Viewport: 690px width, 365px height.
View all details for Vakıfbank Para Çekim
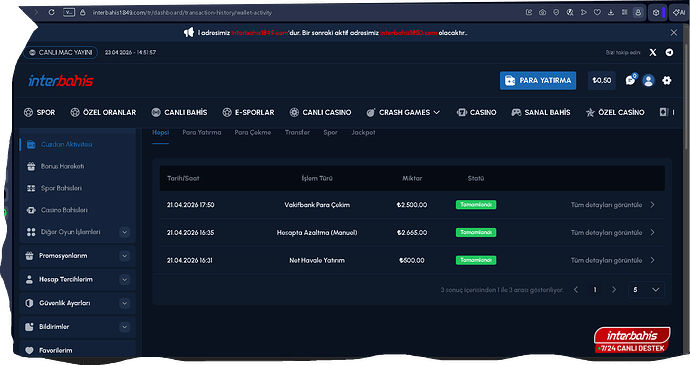point(613,205)
